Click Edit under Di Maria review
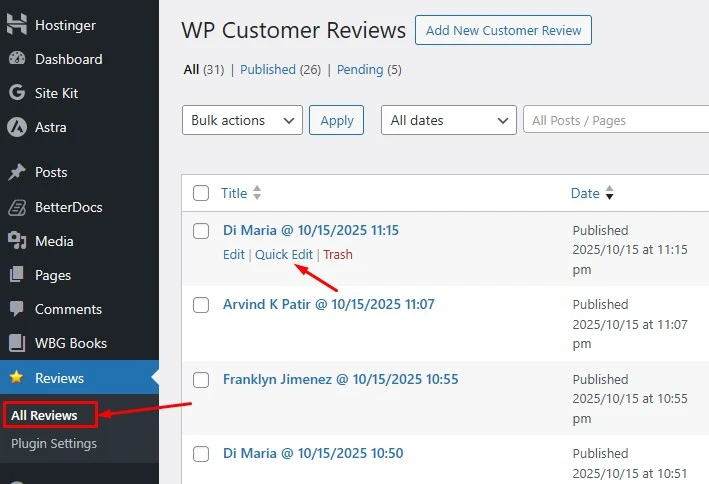The image size is (709, 484). tap(233, 254)
